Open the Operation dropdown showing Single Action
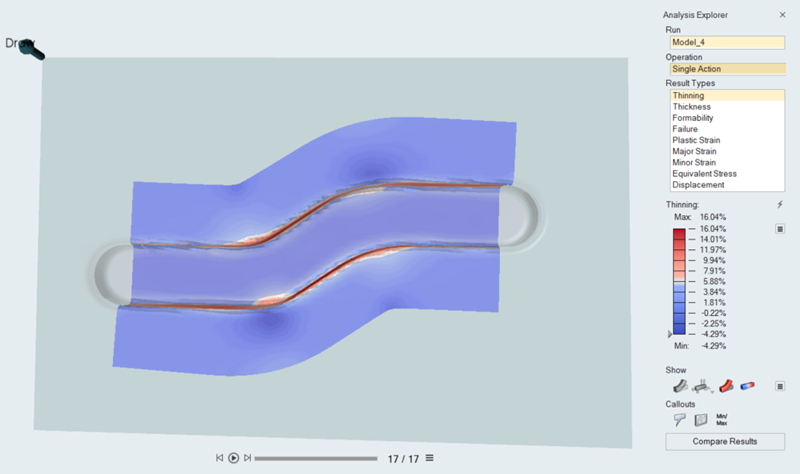This screenshot has width=800, height=474. click(726, 69)
